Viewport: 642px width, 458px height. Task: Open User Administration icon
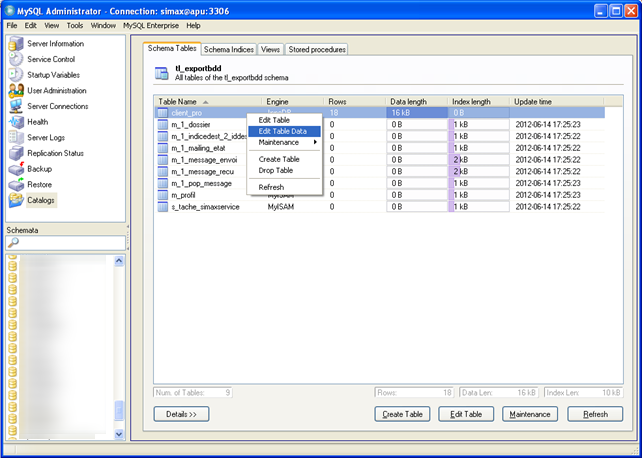tap(16, 91)
